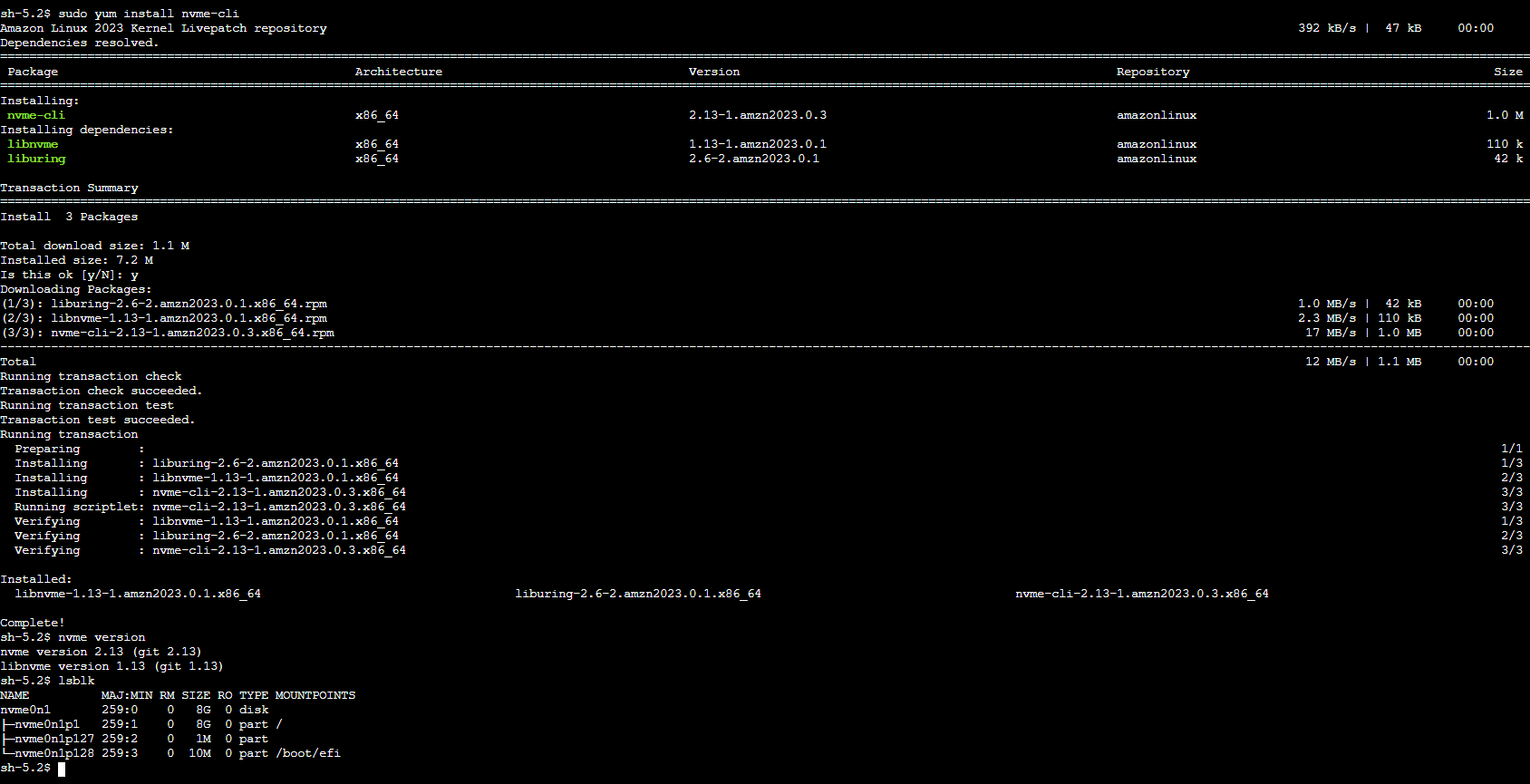Click the 'Installed:' heading

tap(36, 579)
